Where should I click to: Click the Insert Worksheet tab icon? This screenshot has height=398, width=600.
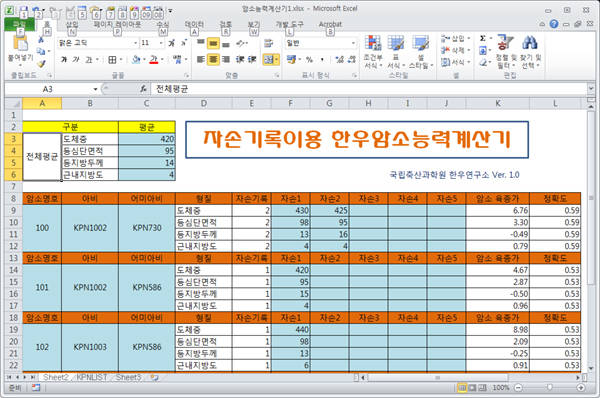click(154, 377)
